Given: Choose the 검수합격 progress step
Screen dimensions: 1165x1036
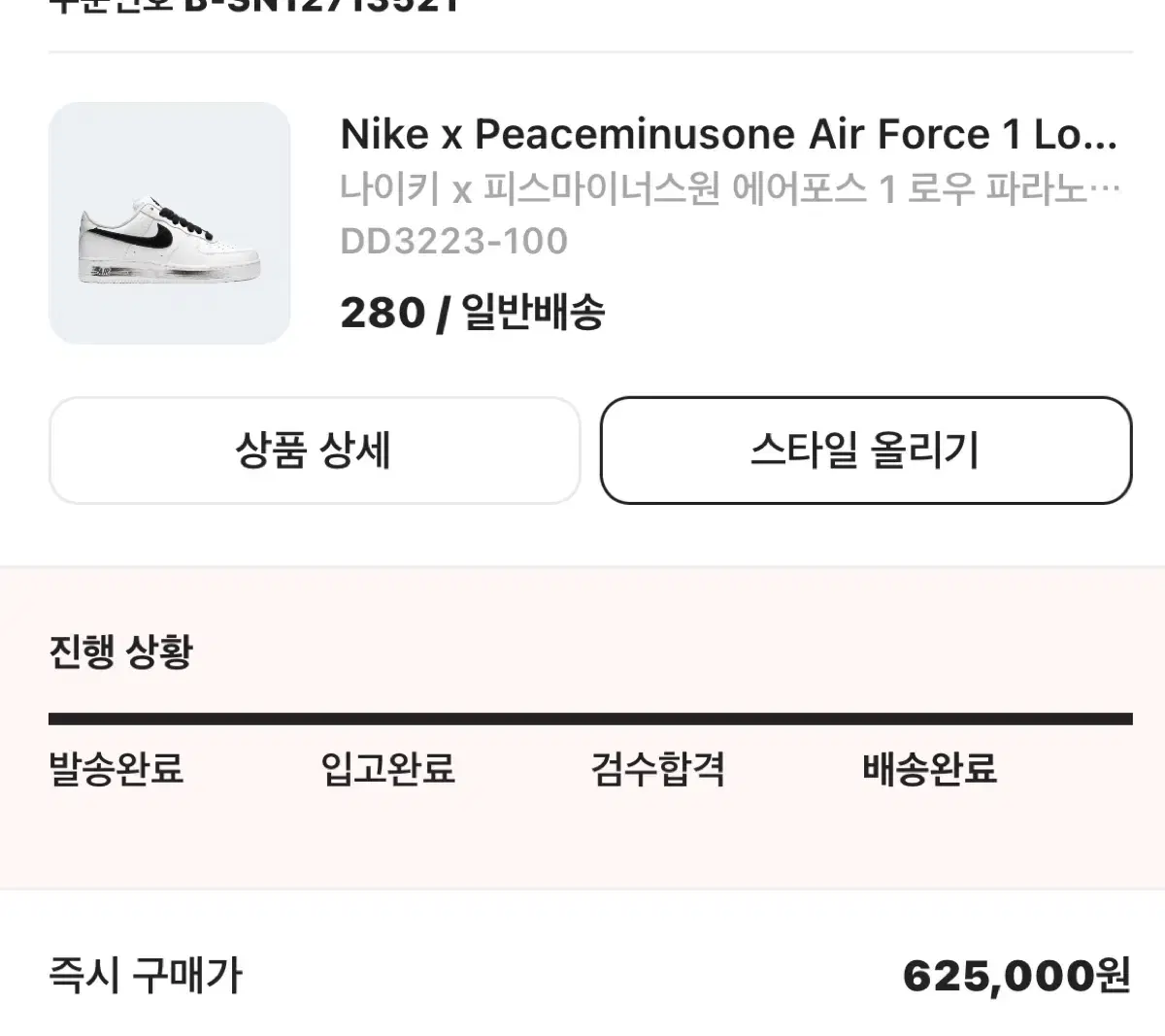Looking at the screenshot, I should [x=658, y=769].
